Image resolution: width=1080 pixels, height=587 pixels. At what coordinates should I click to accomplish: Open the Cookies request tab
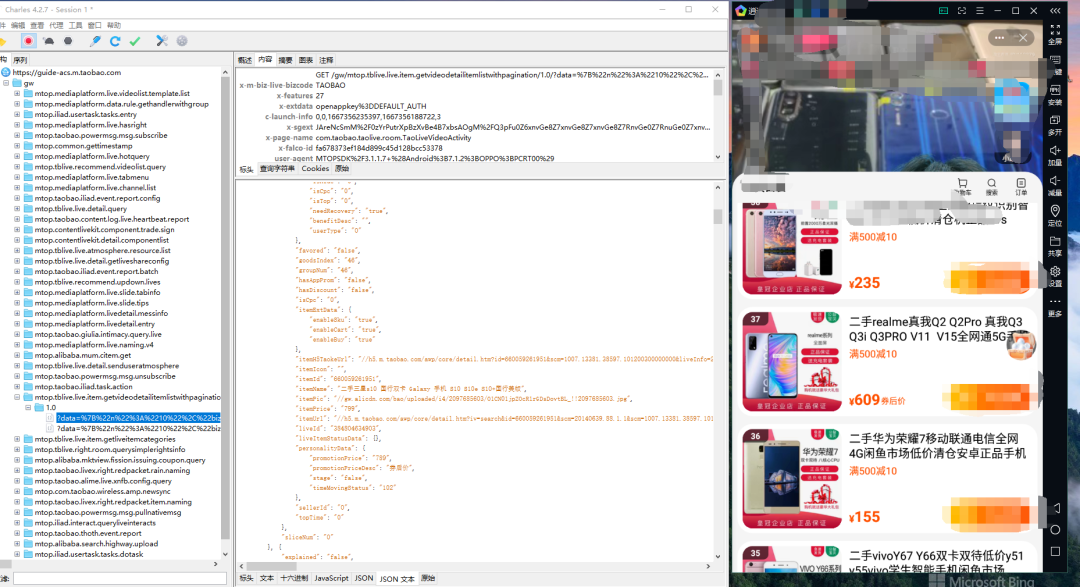(x=315, y=169)
